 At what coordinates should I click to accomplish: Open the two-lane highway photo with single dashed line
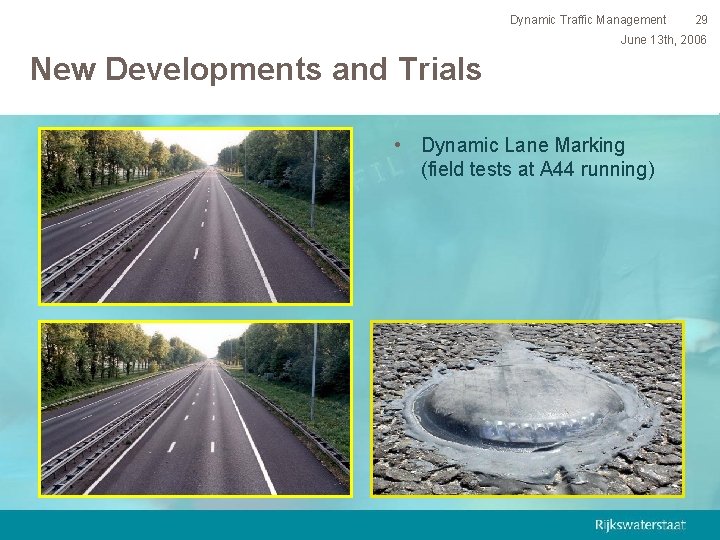point(195,216)
